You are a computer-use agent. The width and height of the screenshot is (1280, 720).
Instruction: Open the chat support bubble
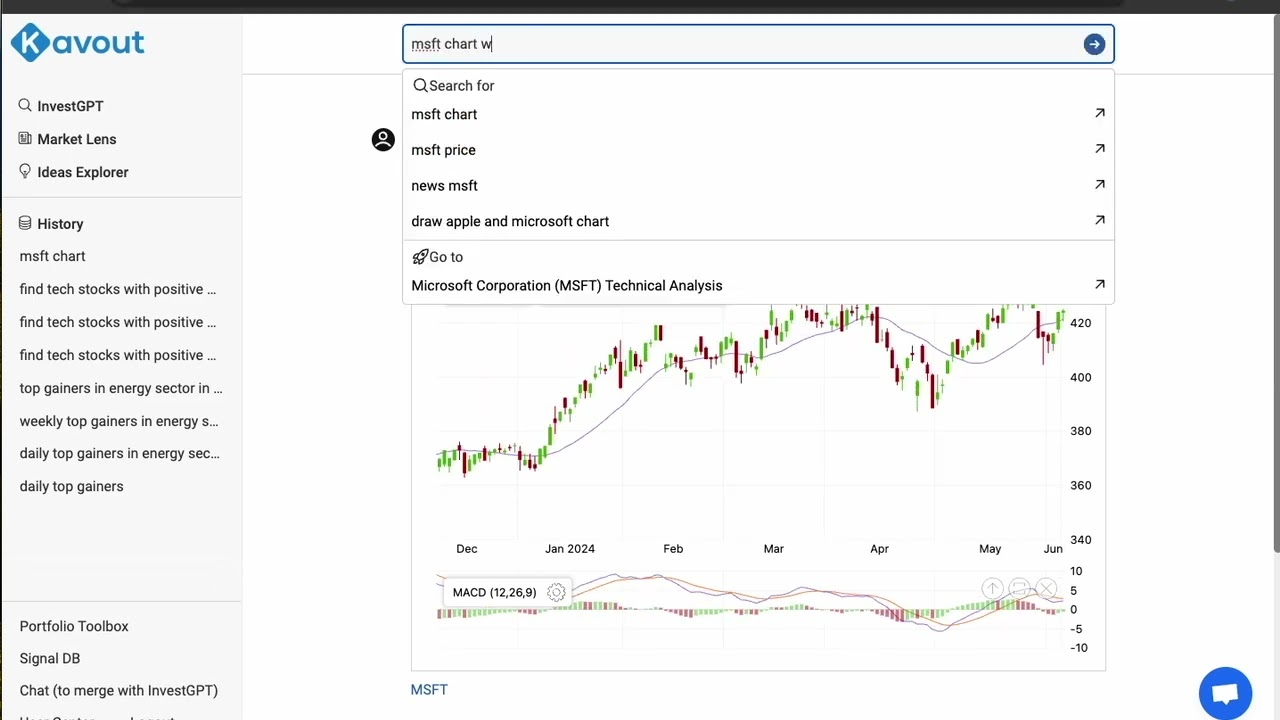coord(1225,694)
